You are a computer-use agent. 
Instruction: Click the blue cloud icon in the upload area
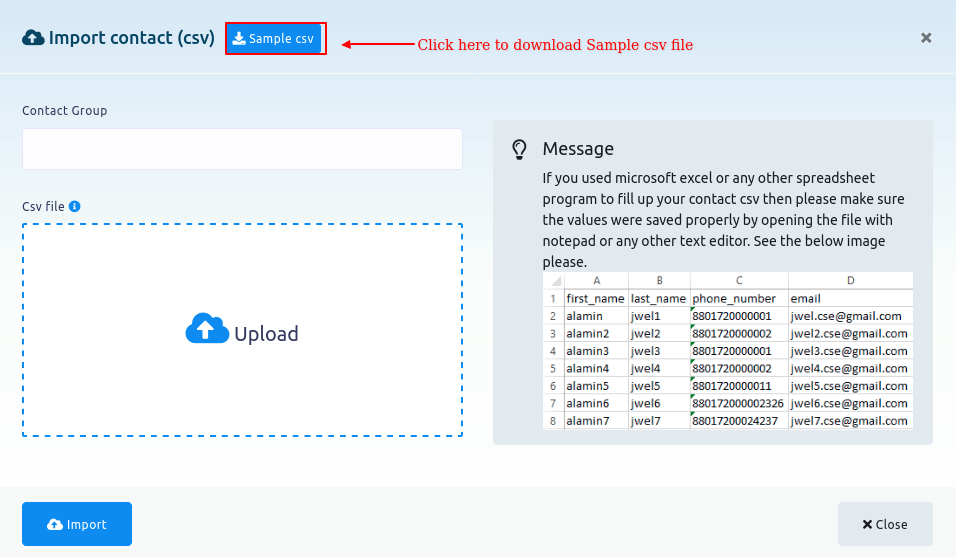pyautogui.click(x=206, y=330)
